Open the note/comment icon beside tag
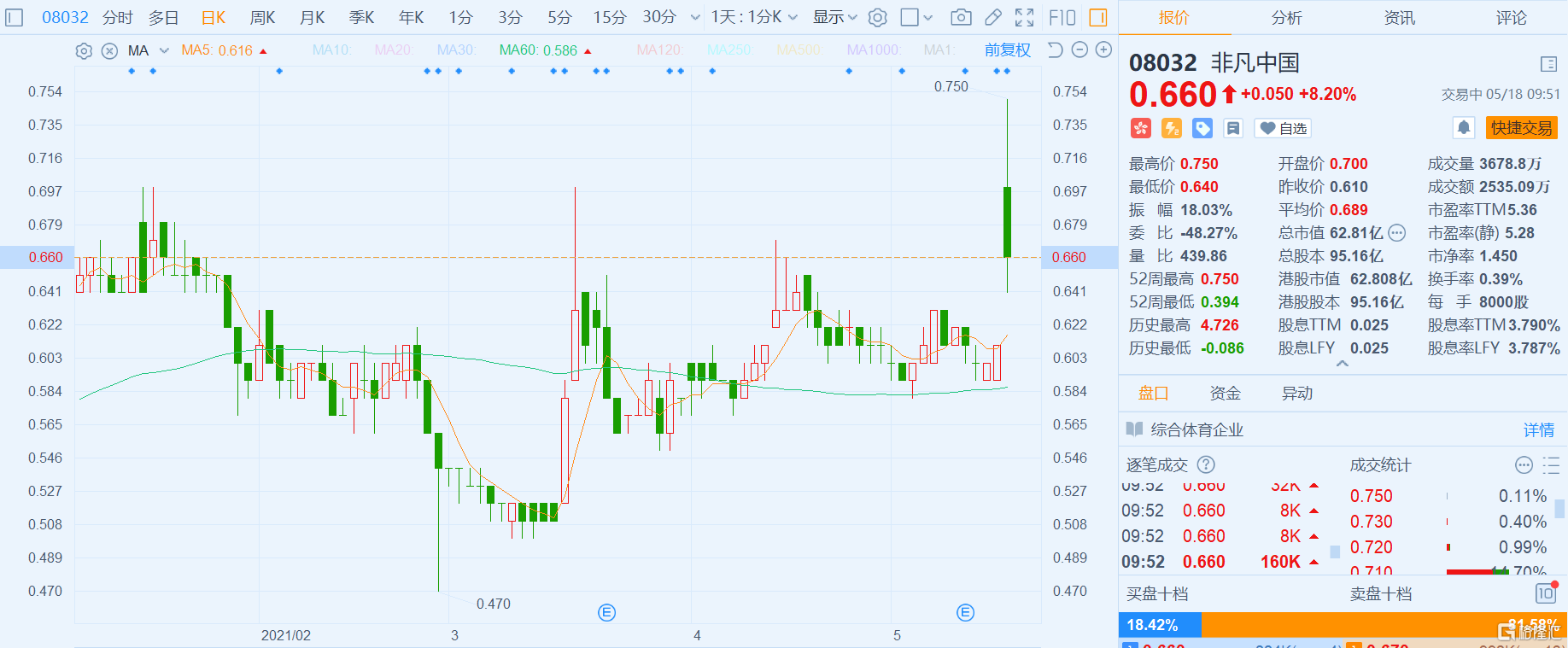The width and height of the screenshot is (1568, 648). tap(1233, 128)
